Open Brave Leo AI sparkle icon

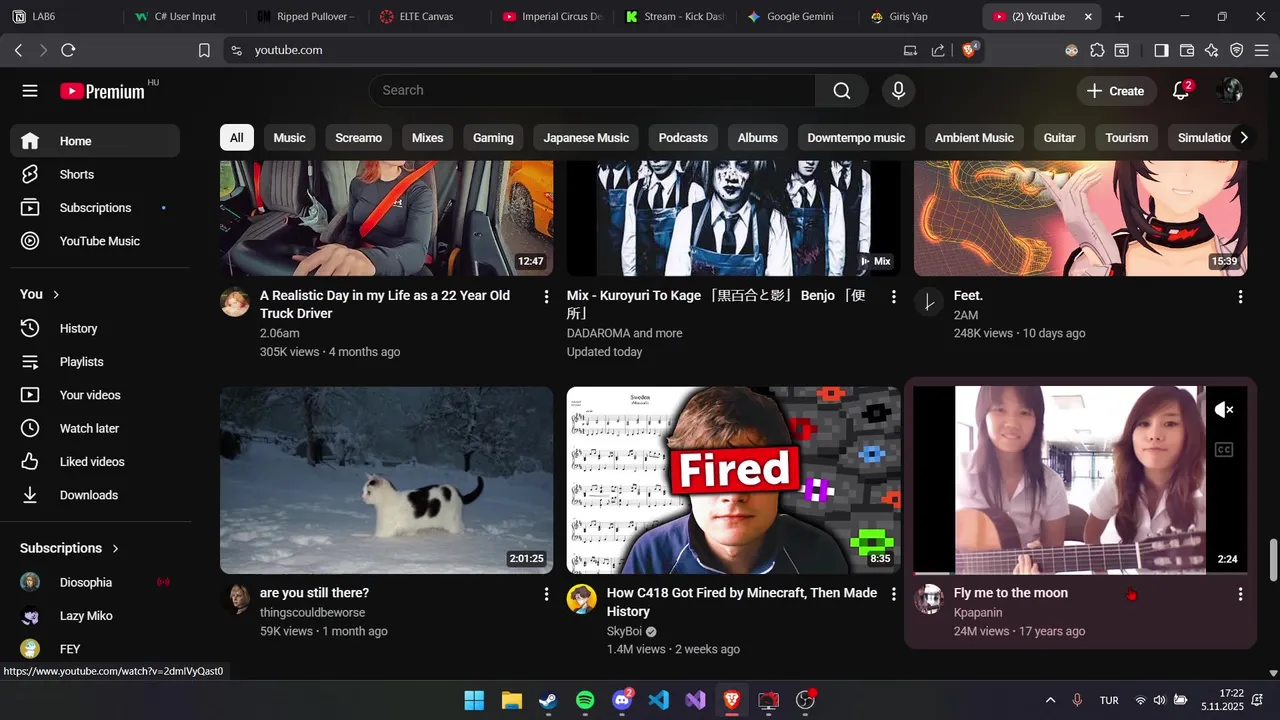[1212, 50]
